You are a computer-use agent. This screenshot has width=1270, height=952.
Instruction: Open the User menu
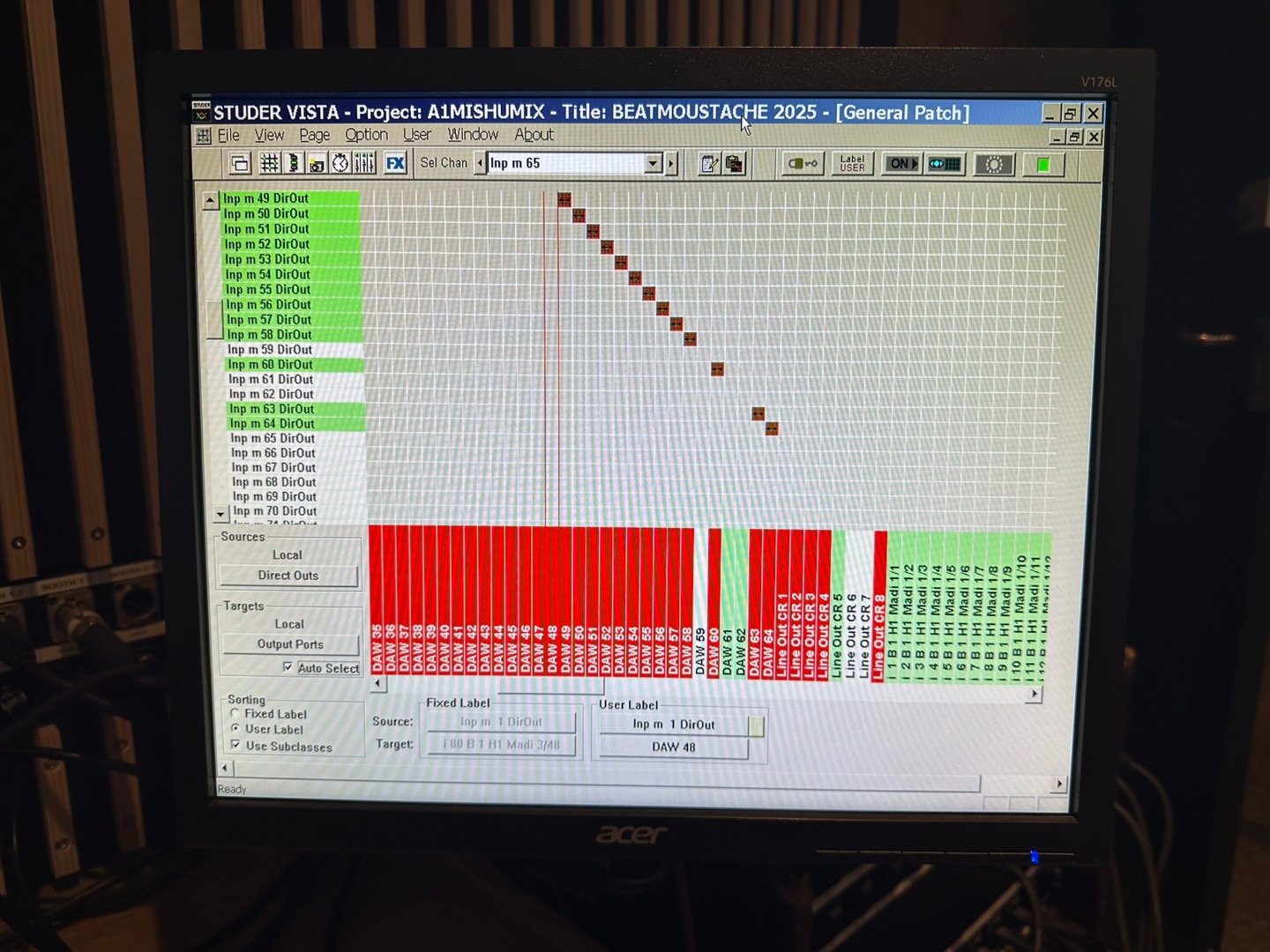[x=417, y=135]
